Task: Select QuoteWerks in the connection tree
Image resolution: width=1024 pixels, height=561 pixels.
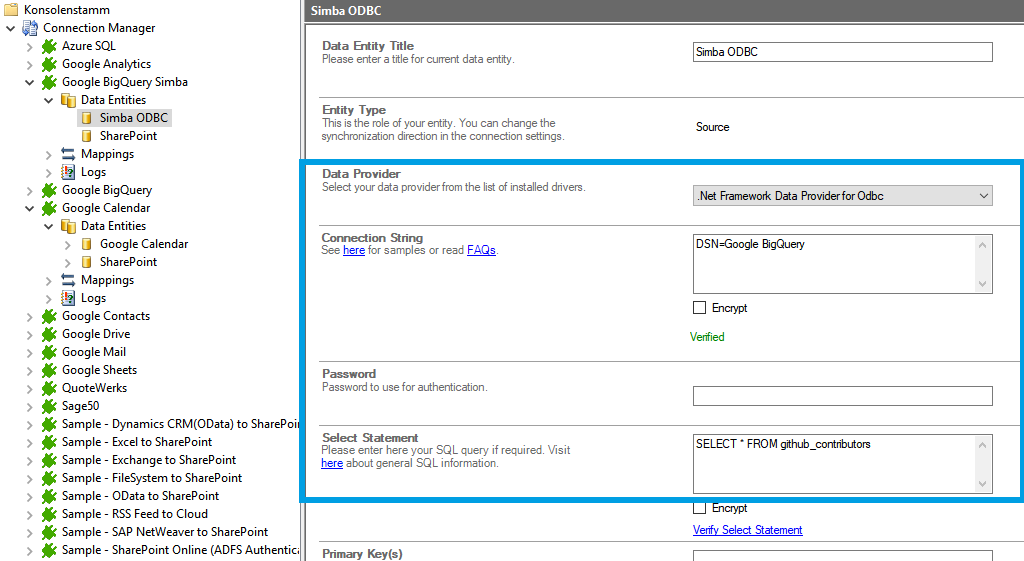Action: pos(94,388)
